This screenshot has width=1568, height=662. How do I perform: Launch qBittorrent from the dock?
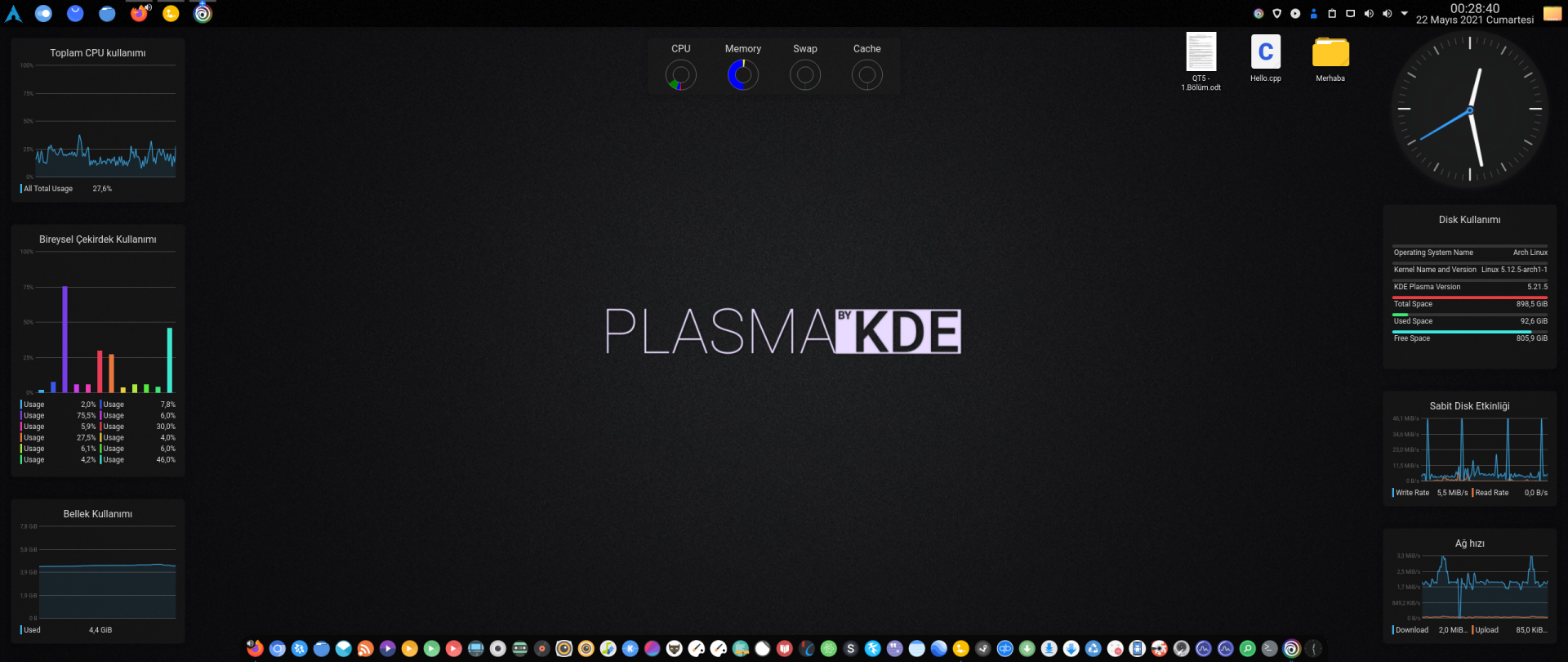[1005, 648]
